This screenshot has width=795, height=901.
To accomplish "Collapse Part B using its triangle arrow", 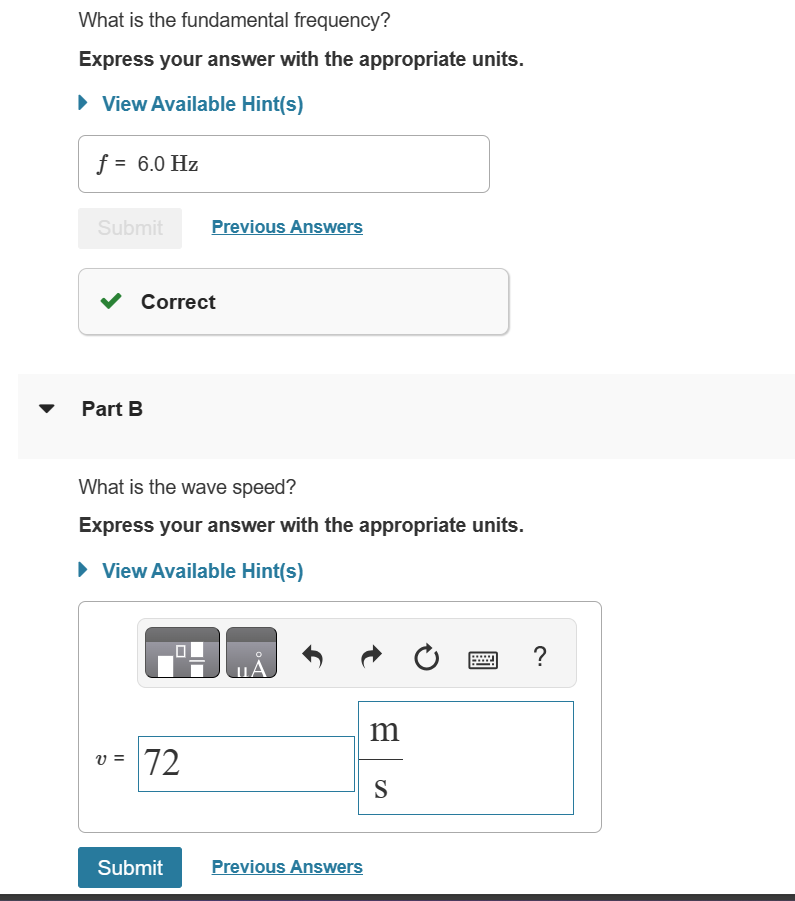I will (x=46, y=409).
